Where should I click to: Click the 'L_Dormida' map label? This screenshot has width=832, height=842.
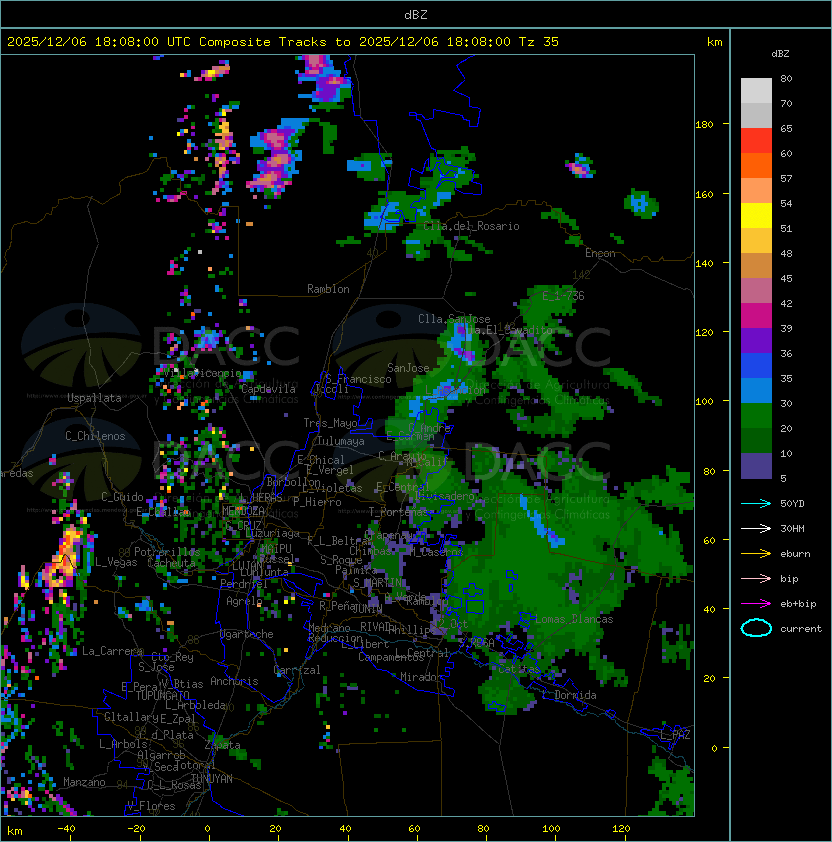[569, 695]
